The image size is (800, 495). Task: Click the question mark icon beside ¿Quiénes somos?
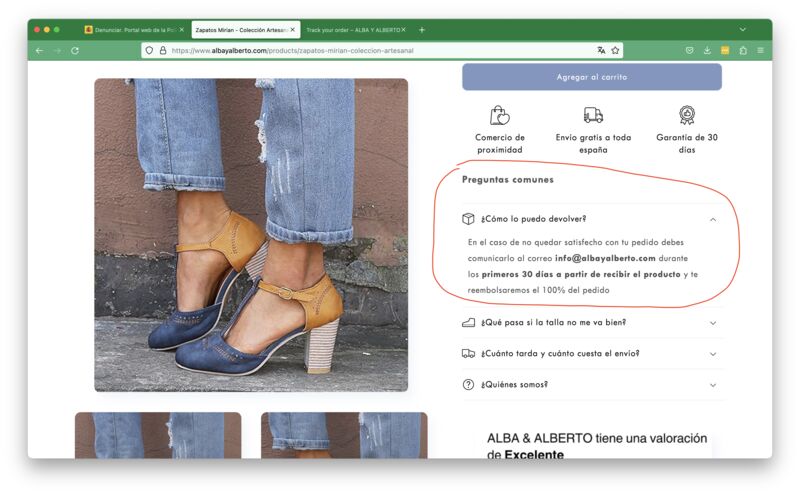(x=468, y=385)
